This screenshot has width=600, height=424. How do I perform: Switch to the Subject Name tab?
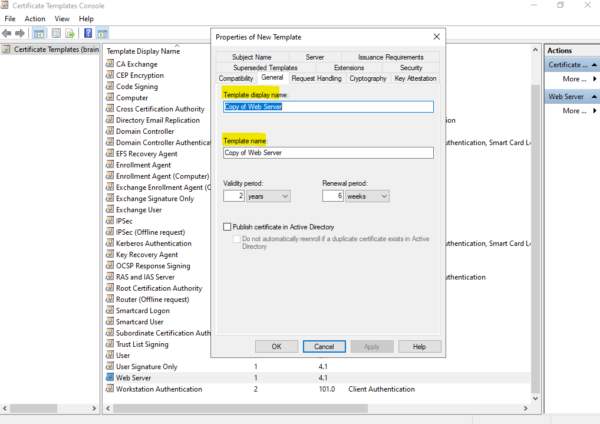(252, 57)
